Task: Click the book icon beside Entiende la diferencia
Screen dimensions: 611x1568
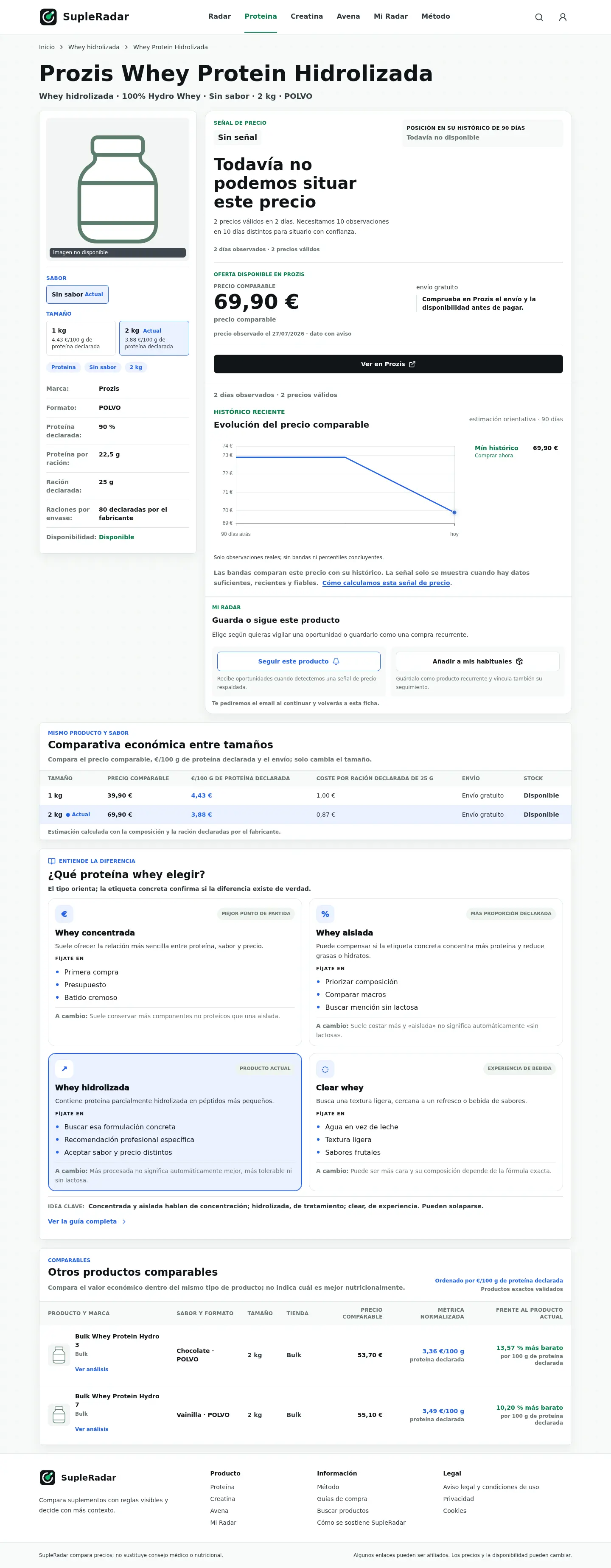Action: (52, 861)
